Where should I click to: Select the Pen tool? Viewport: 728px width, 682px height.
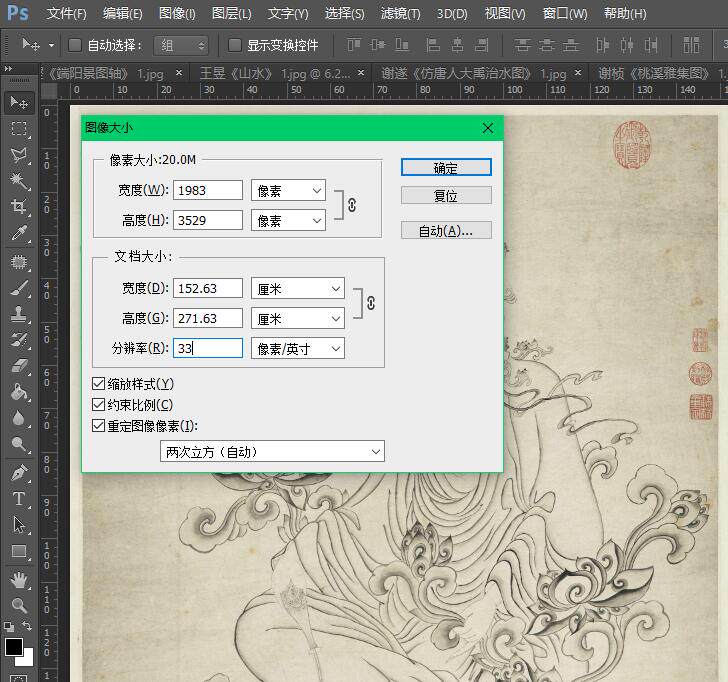coord(19,473)
